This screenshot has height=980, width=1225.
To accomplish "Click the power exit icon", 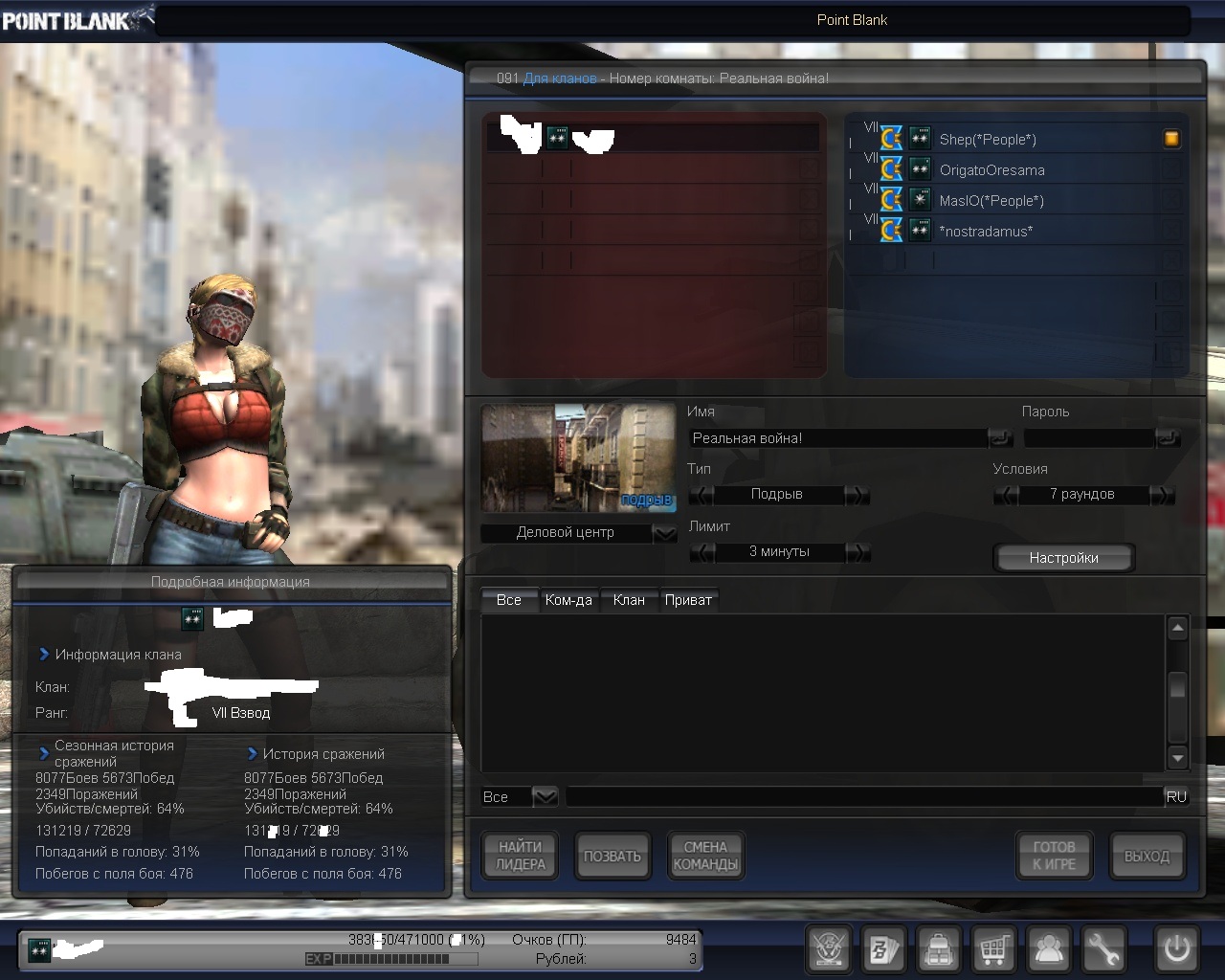I will point(1176,949).
